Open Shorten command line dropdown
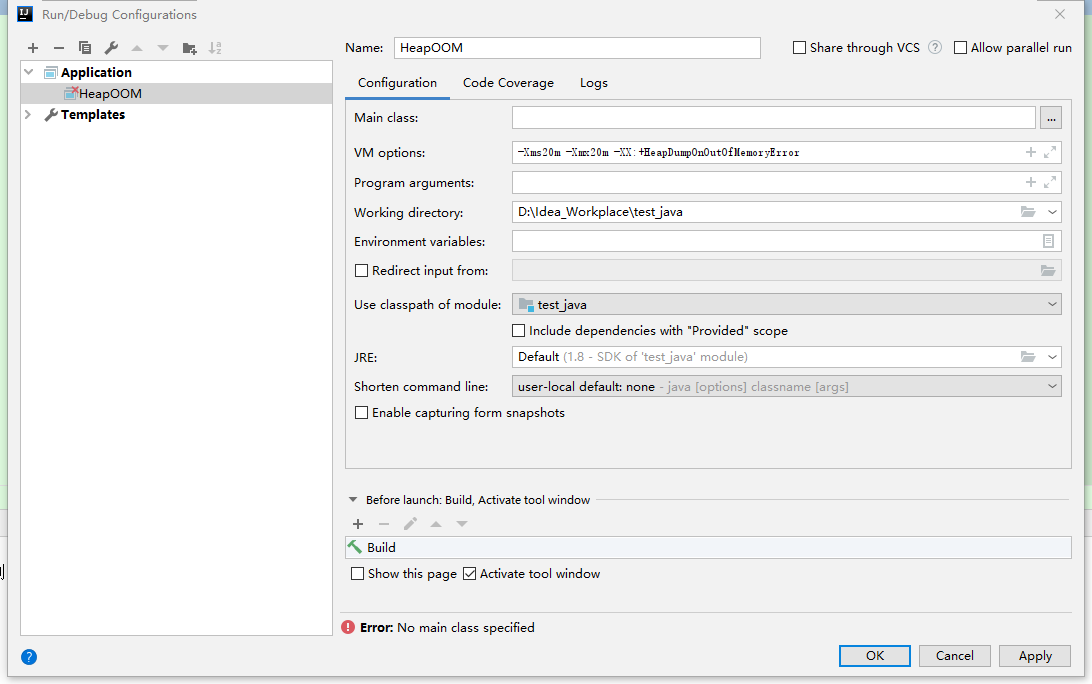This screenshot has width=1092, height=684. pos(786,386)
